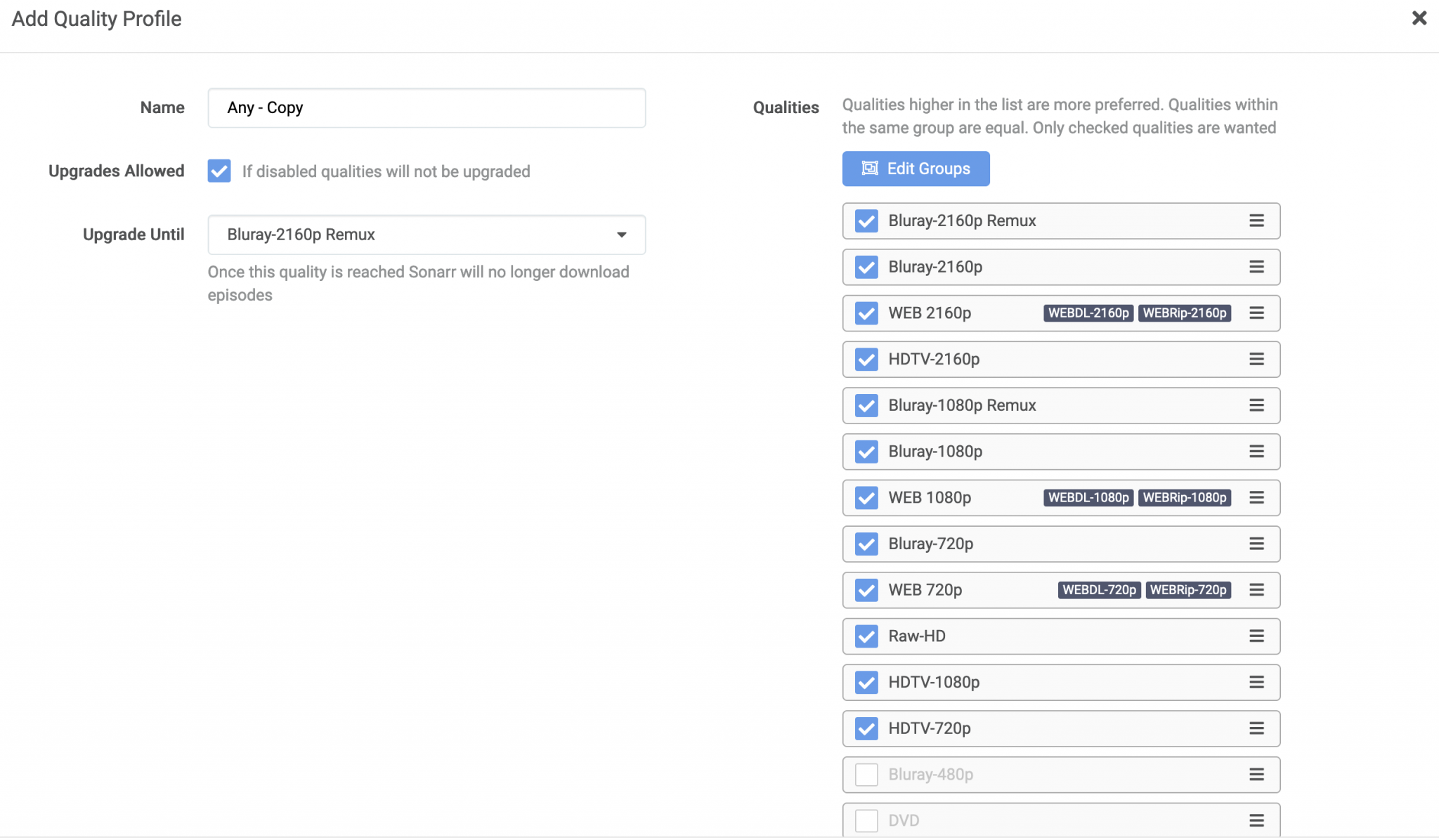Click drag handle icon for HDTV-720p
The height and width of the screenshot is (840, 1439).
pos(1256,728)
